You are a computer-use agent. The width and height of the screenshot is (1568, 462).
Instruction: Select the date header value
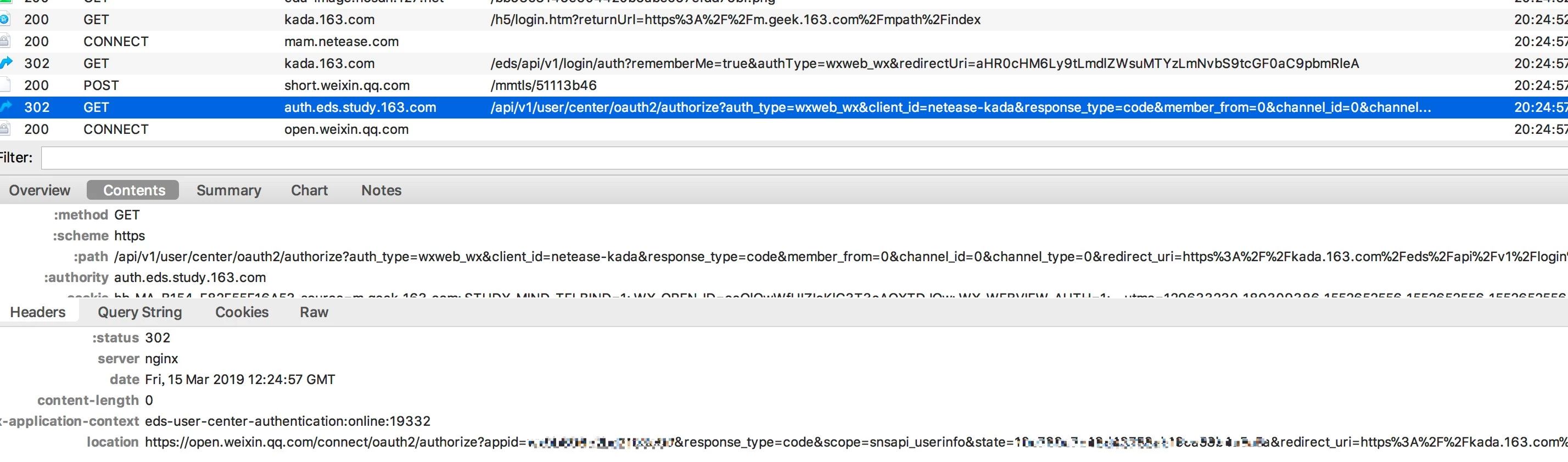click(x=240, y=379)
